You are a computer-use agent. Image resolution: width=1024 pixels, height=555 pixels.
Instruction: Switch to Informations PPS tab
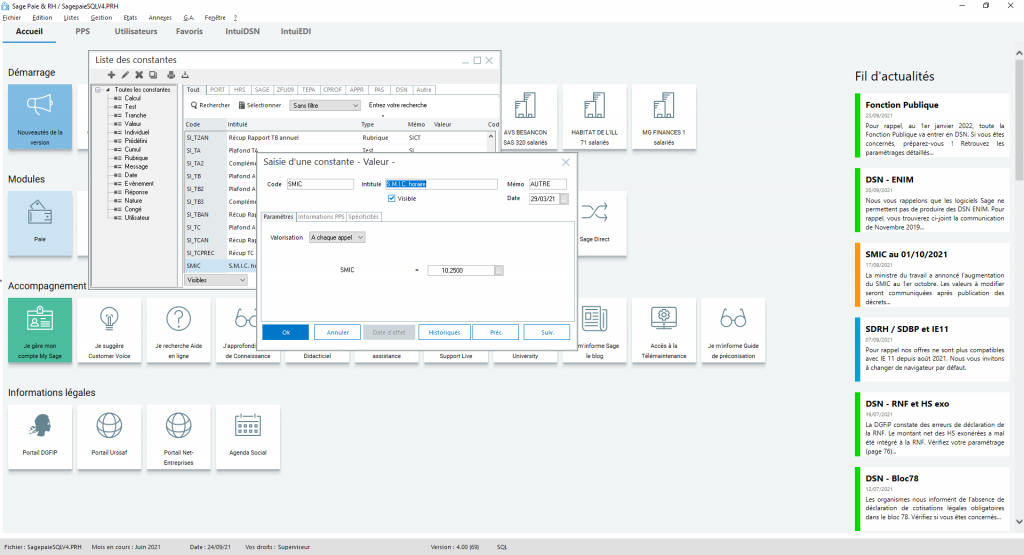click(320, 216)
